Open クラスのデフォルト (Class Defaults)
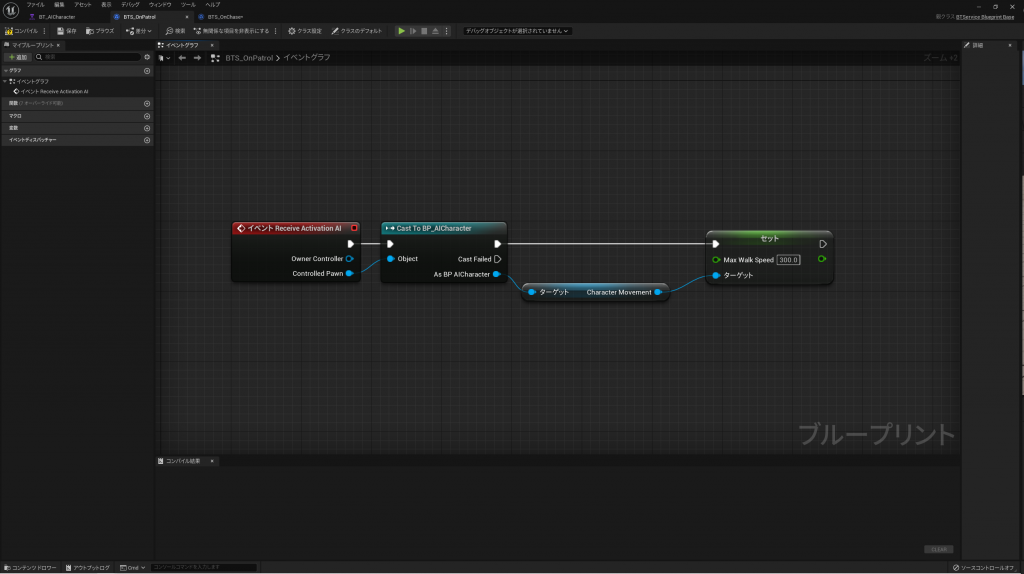 [357, 31]
